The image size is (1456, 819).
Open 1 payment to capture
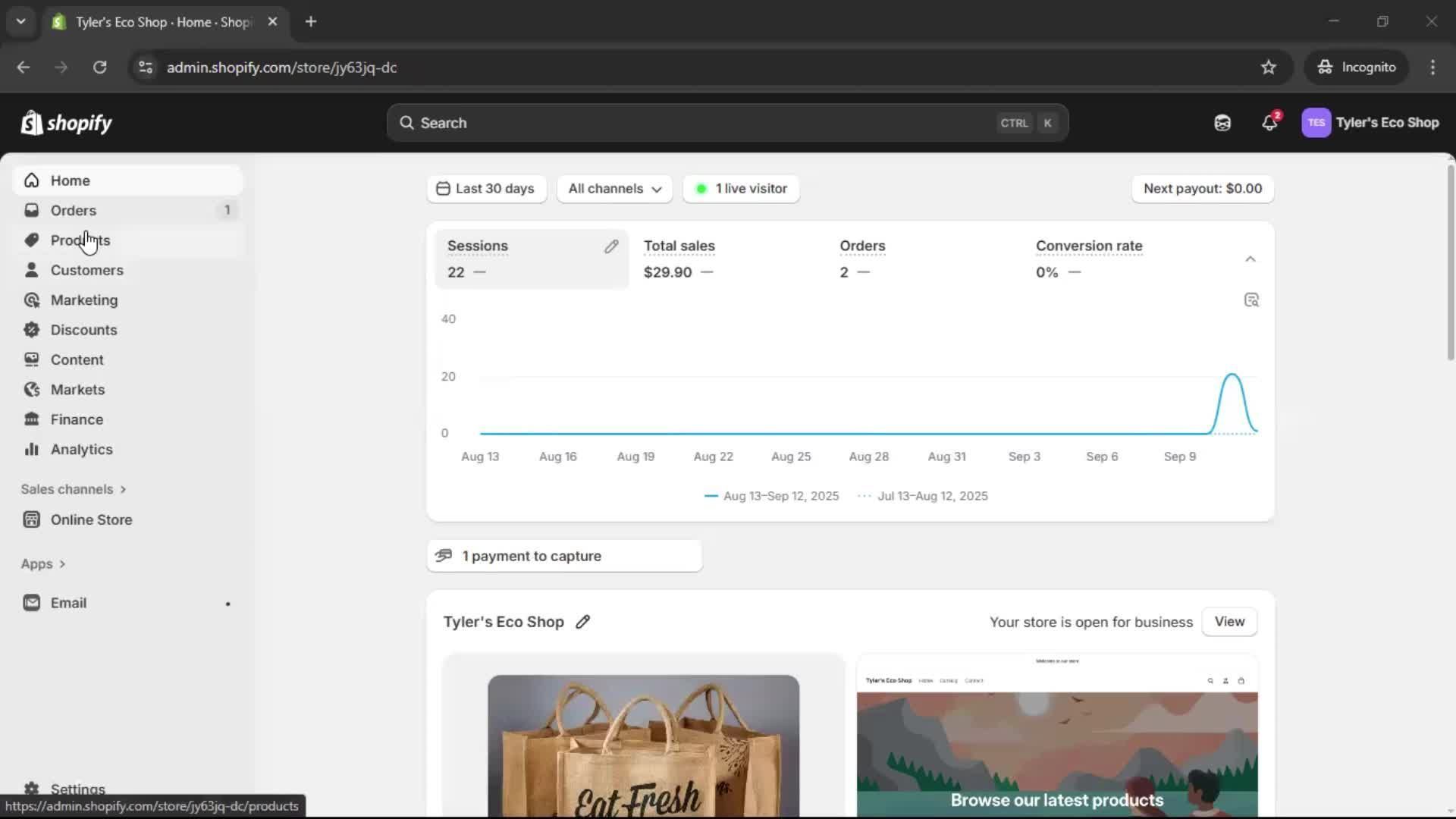(563, 556)
